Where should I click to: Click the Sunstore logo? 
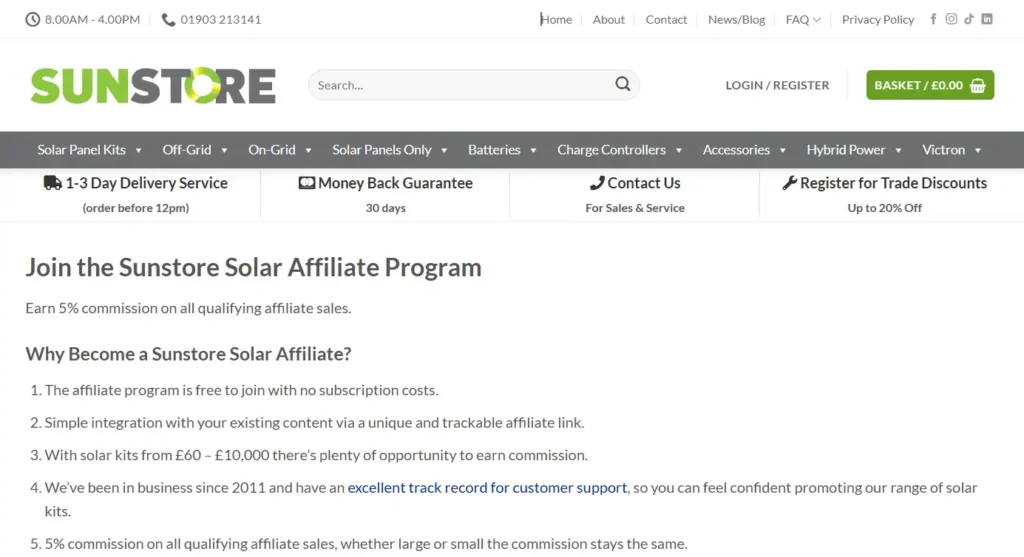[153, 85]
